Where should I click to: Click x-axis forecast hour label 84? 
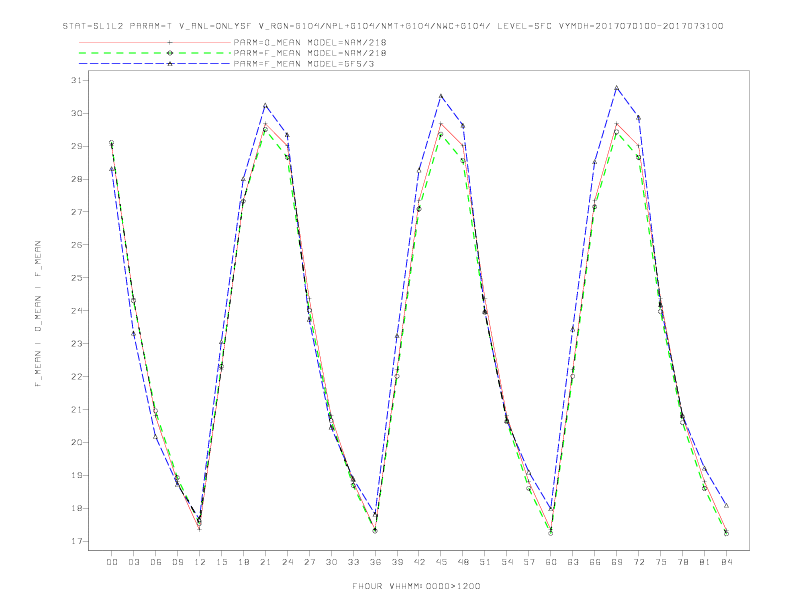point(727,562)
